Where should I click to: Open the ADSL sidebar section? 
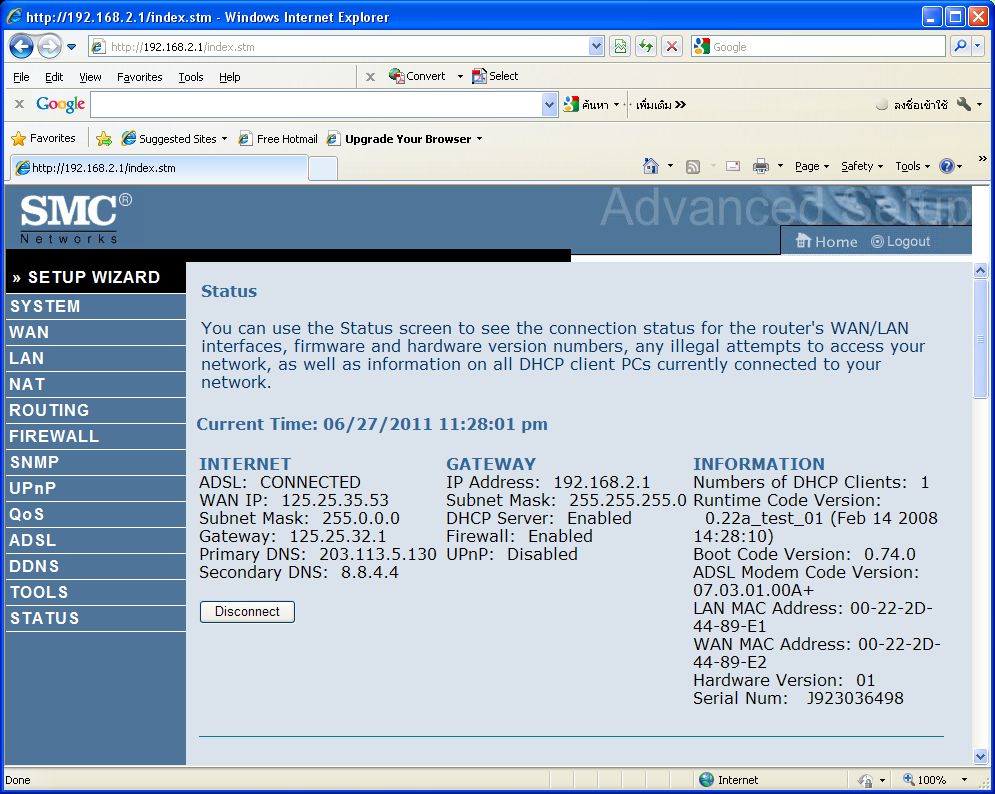point(95,540)
